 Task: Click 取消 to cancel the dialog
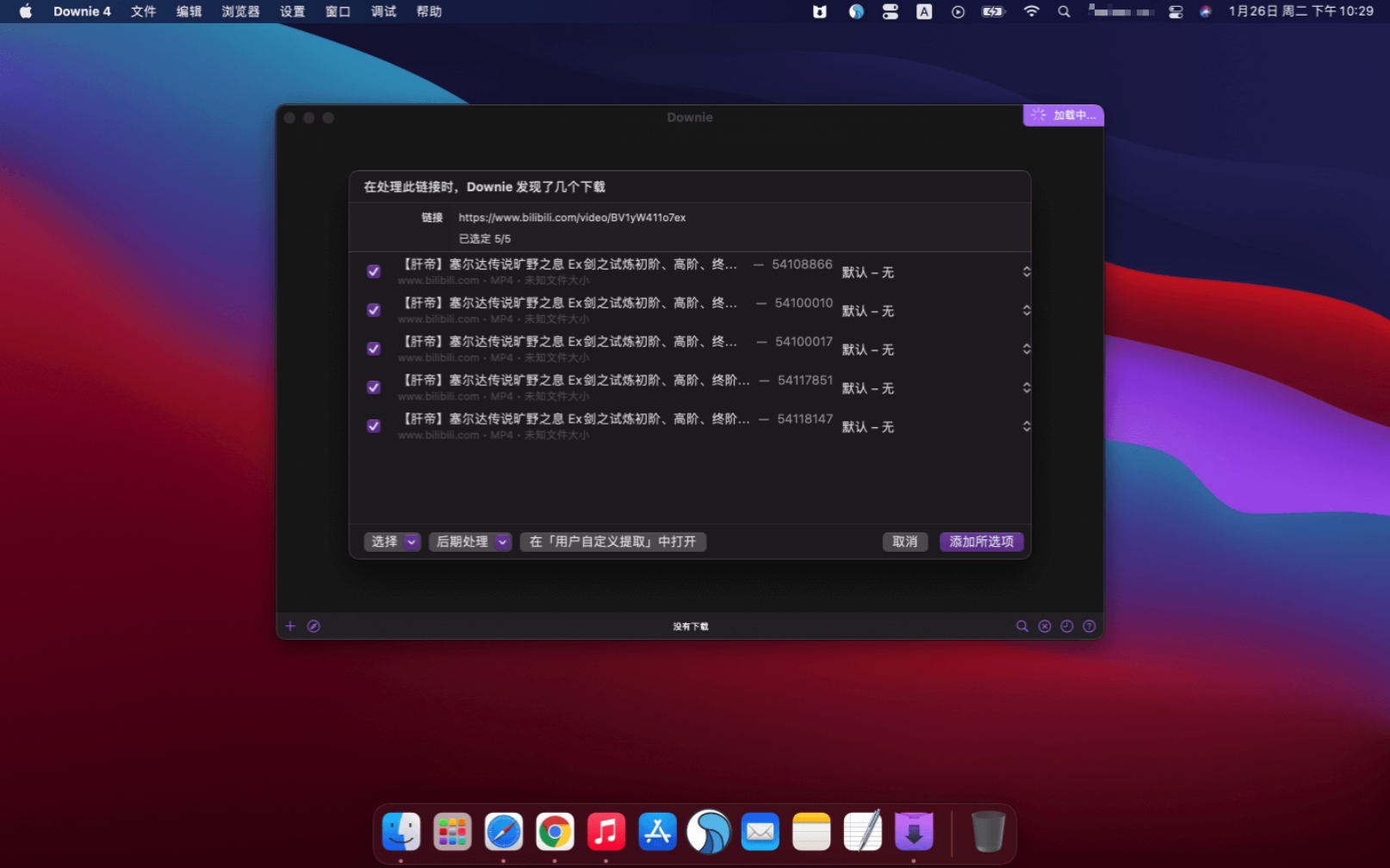[904, 542]
